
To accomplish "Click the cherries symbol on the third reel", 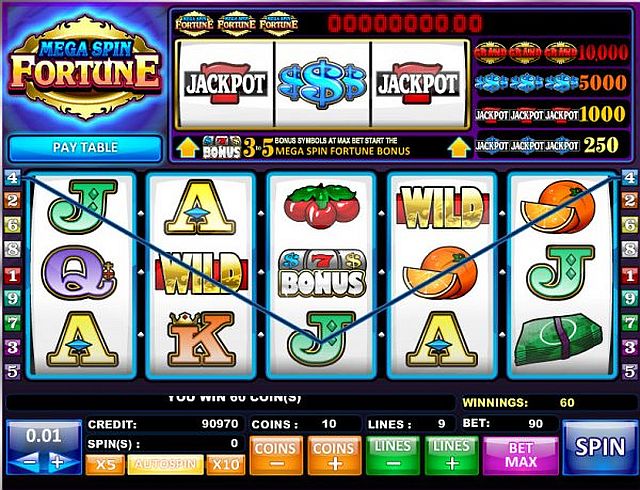I will [x=321, y=206].
